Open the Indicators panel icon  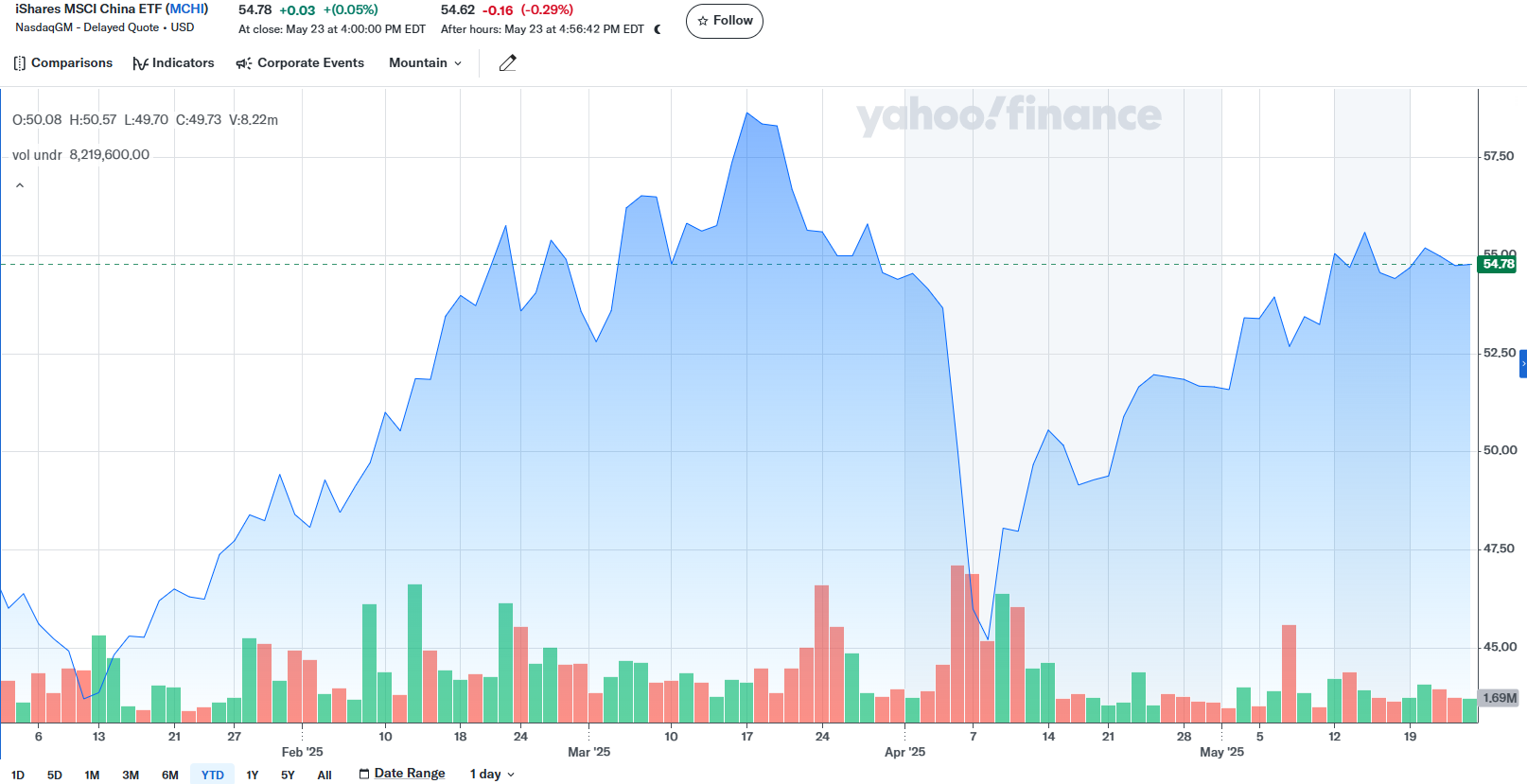(x=140, y=63)
